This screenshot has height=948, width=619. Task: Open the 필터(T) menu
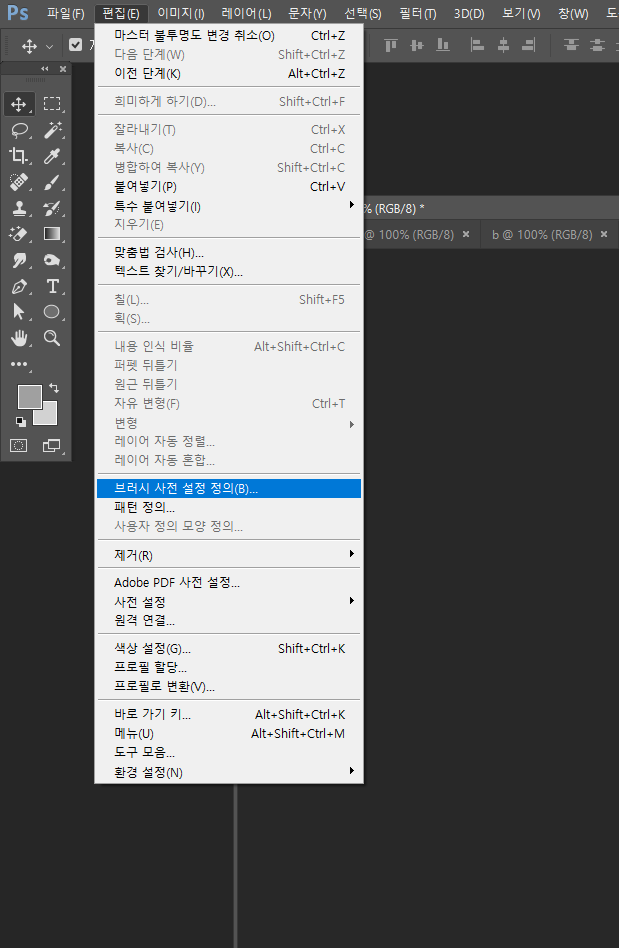418,13
